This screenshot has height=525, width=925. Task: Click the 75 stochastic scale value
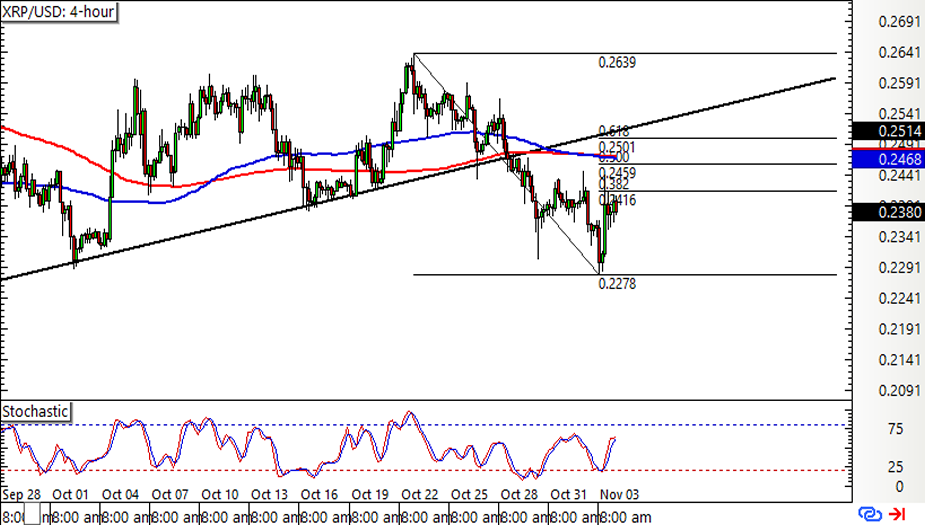896,429
